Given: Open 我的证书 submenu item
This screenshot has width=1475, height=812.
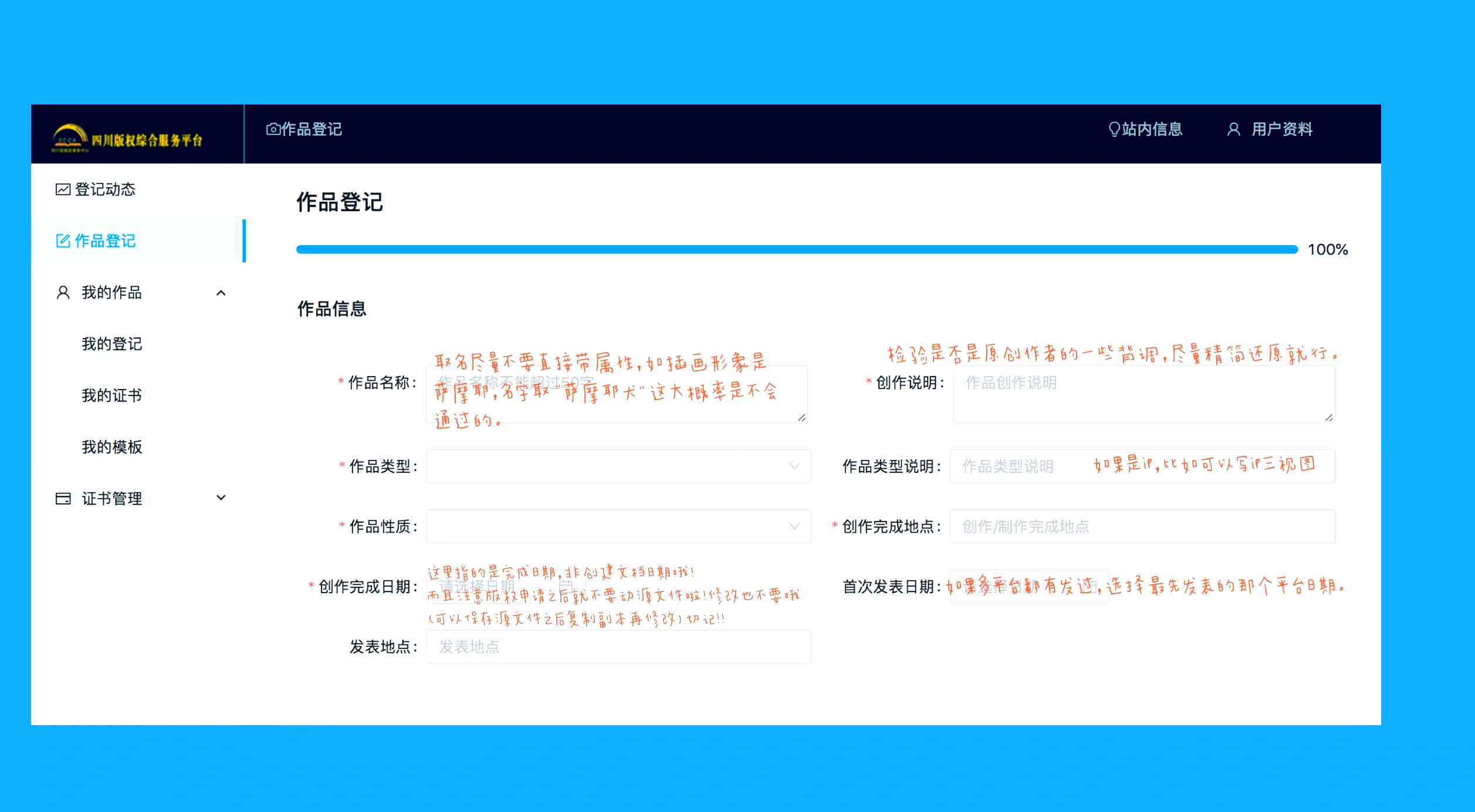Looking at the screenshot, I should (x=112, y=395).
